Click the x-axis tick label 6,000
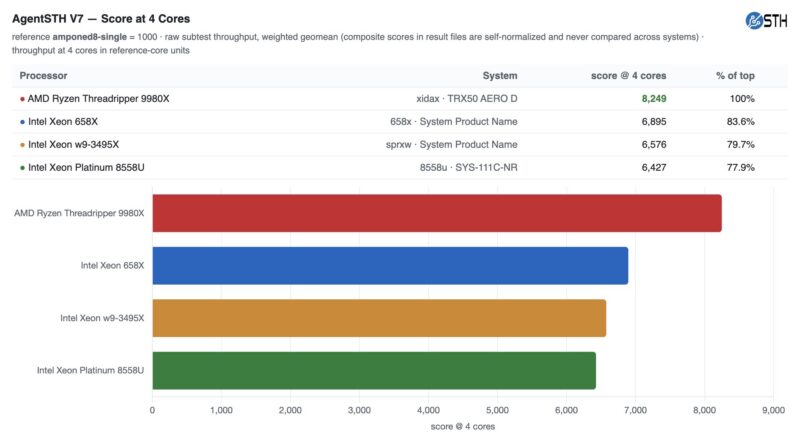The height and width of the screenshot is (443, 800). tap(566, 410)
